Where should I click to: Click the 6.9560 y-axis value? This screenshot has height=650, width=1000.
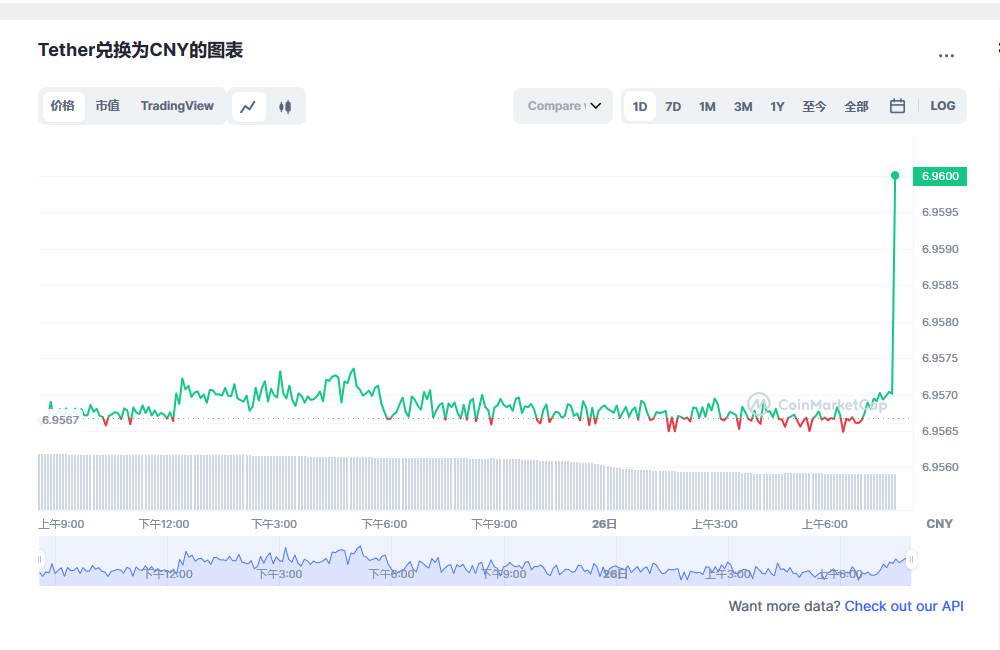(x=940, y=468)
